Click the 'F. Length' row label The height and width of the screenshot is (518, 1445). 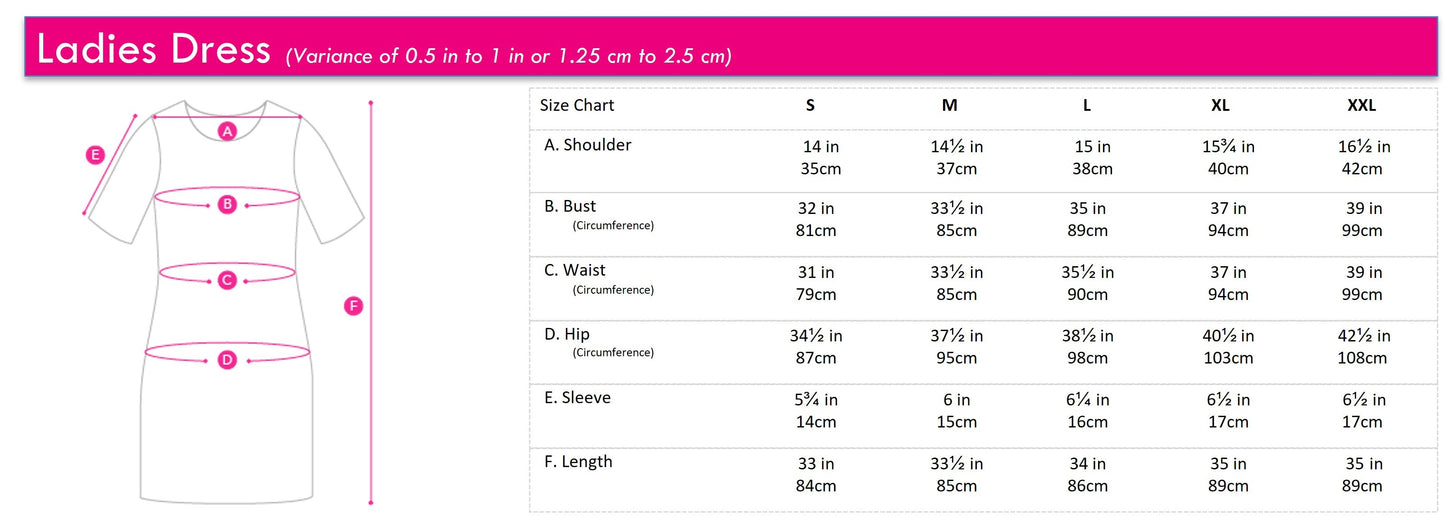(578, 462)
